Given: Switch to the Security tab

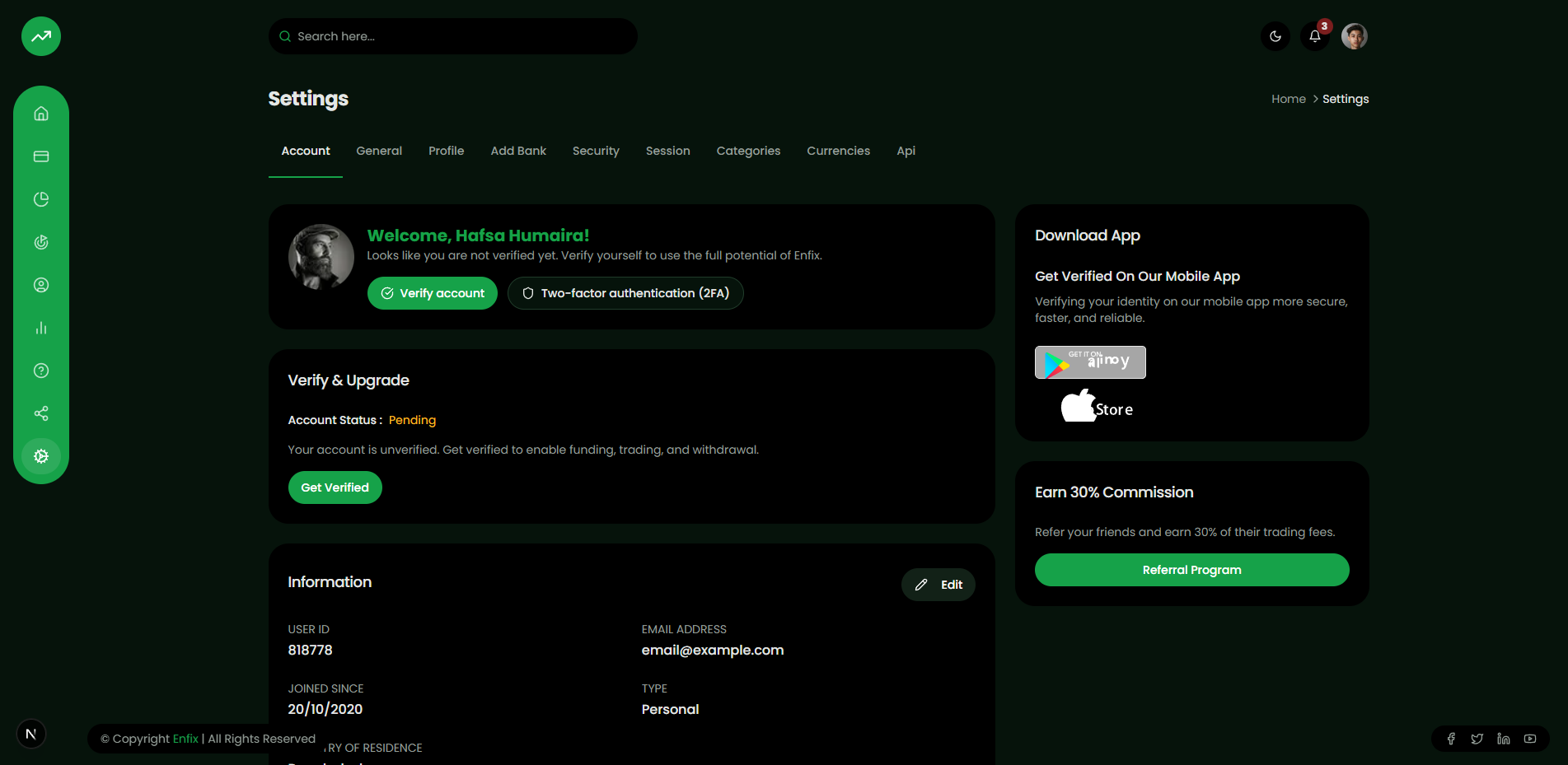Looking at the screenshot, I should (x=596, y=152).
